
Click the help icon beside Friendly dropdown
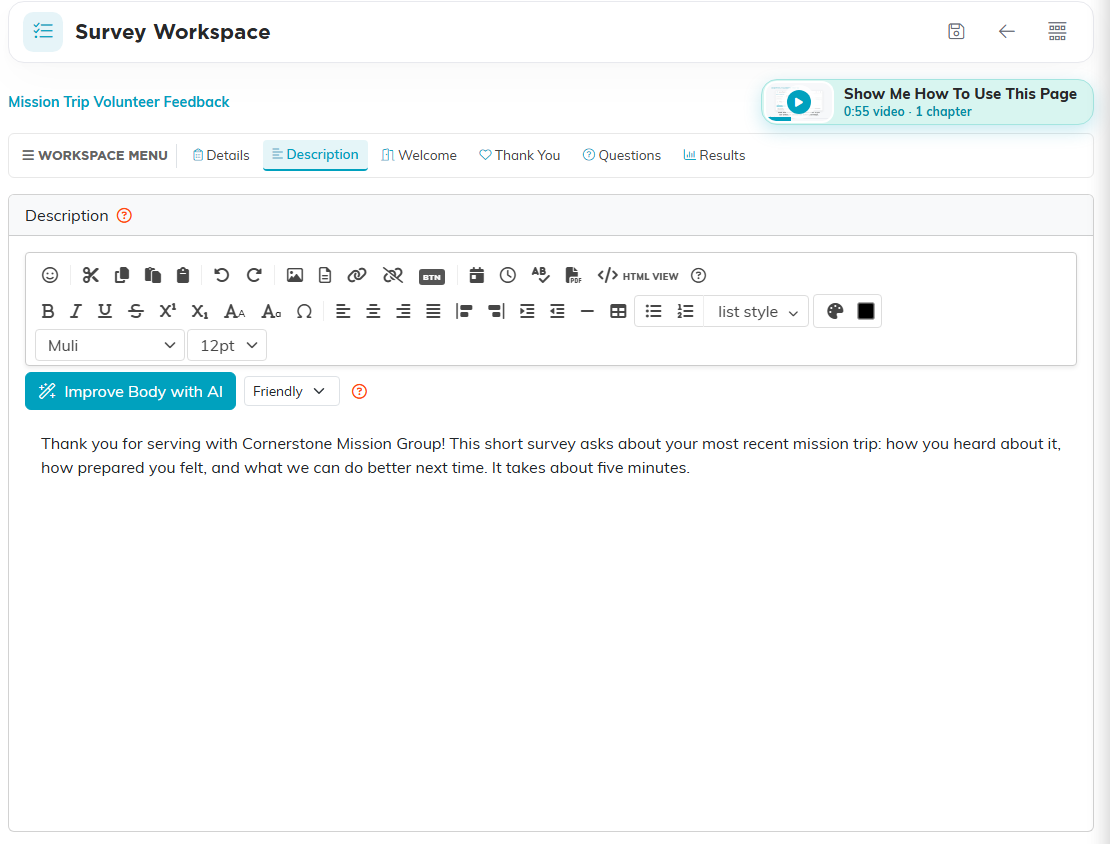[360, 391]
